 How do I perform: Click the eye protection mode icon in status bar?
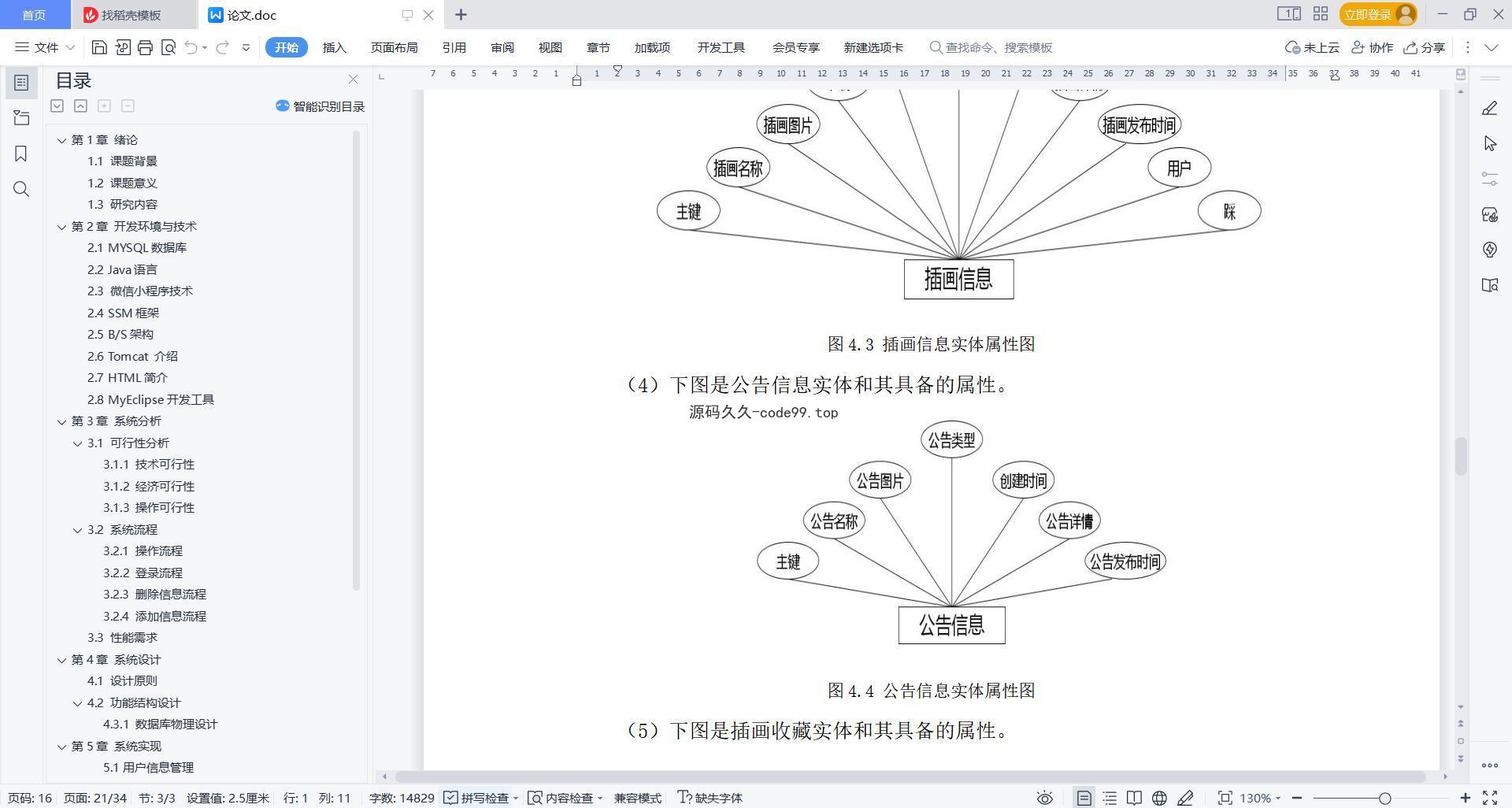click(1044, 798)
